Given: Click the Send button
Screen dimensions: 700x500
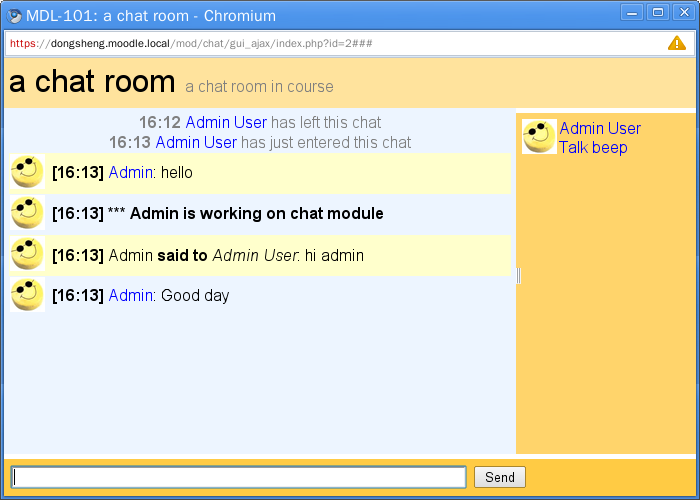Looking at the screenshot, I should tap(500, 477).
